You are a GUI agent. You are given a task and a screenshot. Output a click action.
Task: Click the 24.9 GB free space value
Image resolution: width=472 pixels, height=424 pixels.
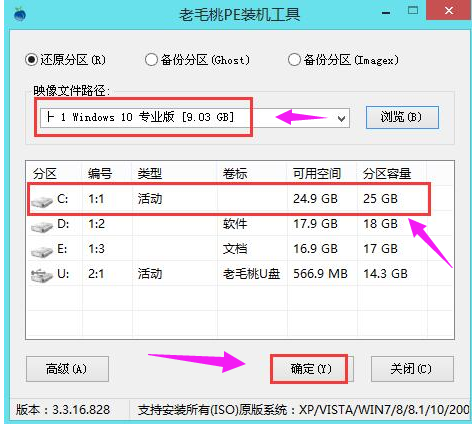(315, 199)
